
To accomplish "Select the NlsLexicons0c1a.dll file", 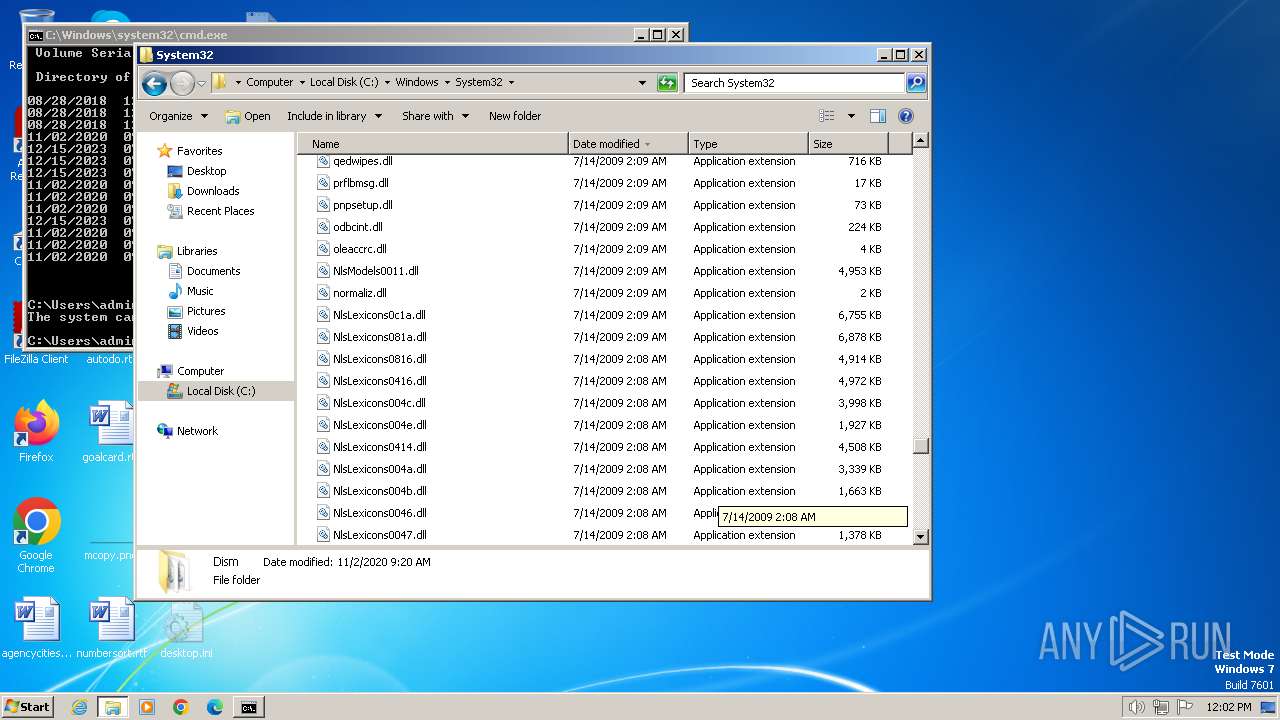I will (379, 315).
